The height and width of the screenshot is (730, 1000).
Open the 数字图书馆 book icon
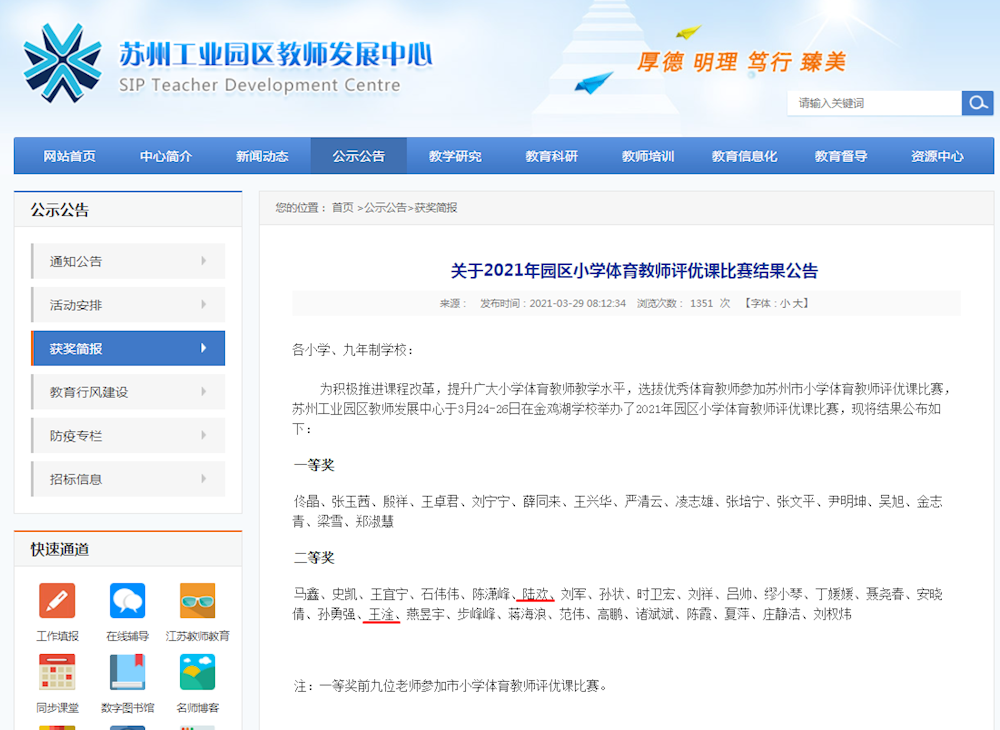coord(127,673)
